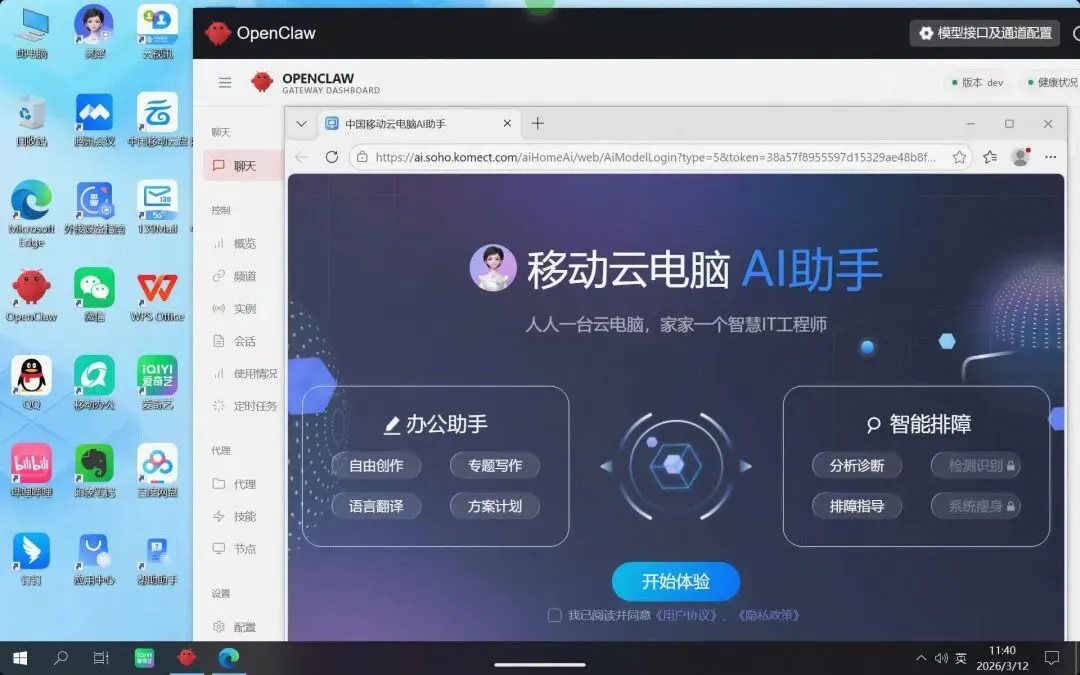Check the 我已阅读并同意 agreement checkbox

click(x=554, y=615)
